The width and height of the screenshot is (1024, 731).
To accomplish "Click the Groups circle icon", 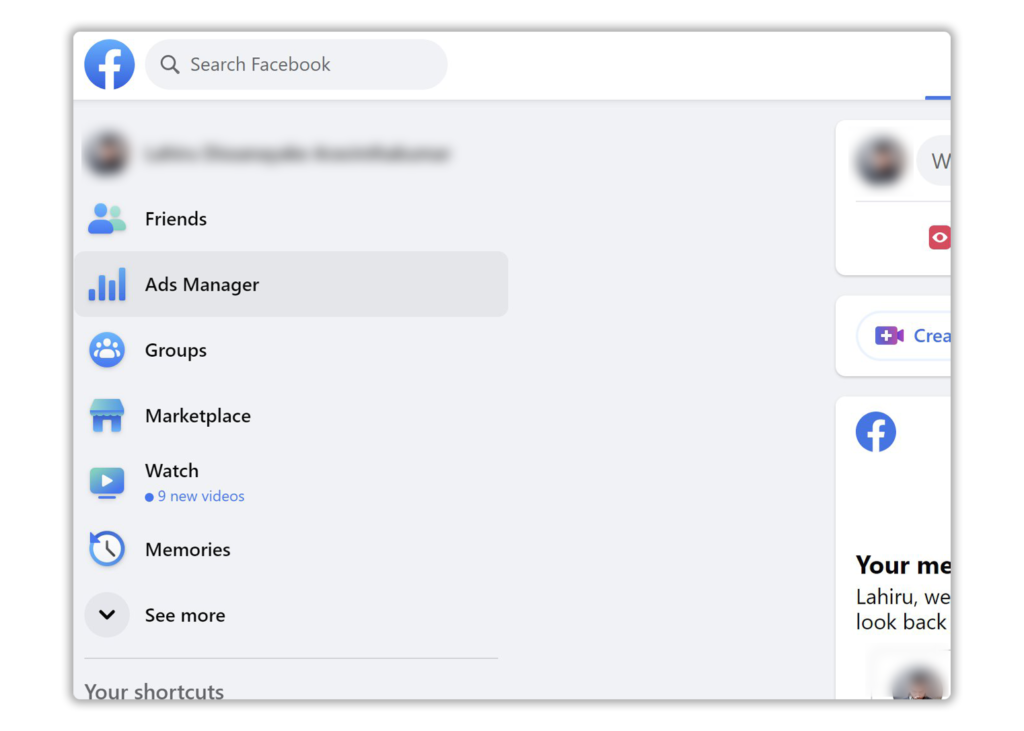I will (106, 350).
